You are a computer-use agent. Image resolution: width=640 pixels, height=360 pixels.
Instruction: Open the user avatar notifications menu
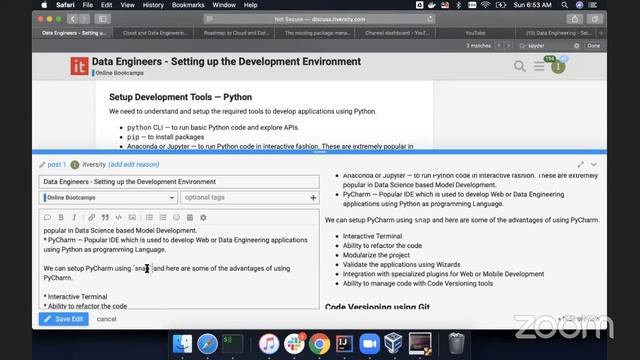pos(558,67)
